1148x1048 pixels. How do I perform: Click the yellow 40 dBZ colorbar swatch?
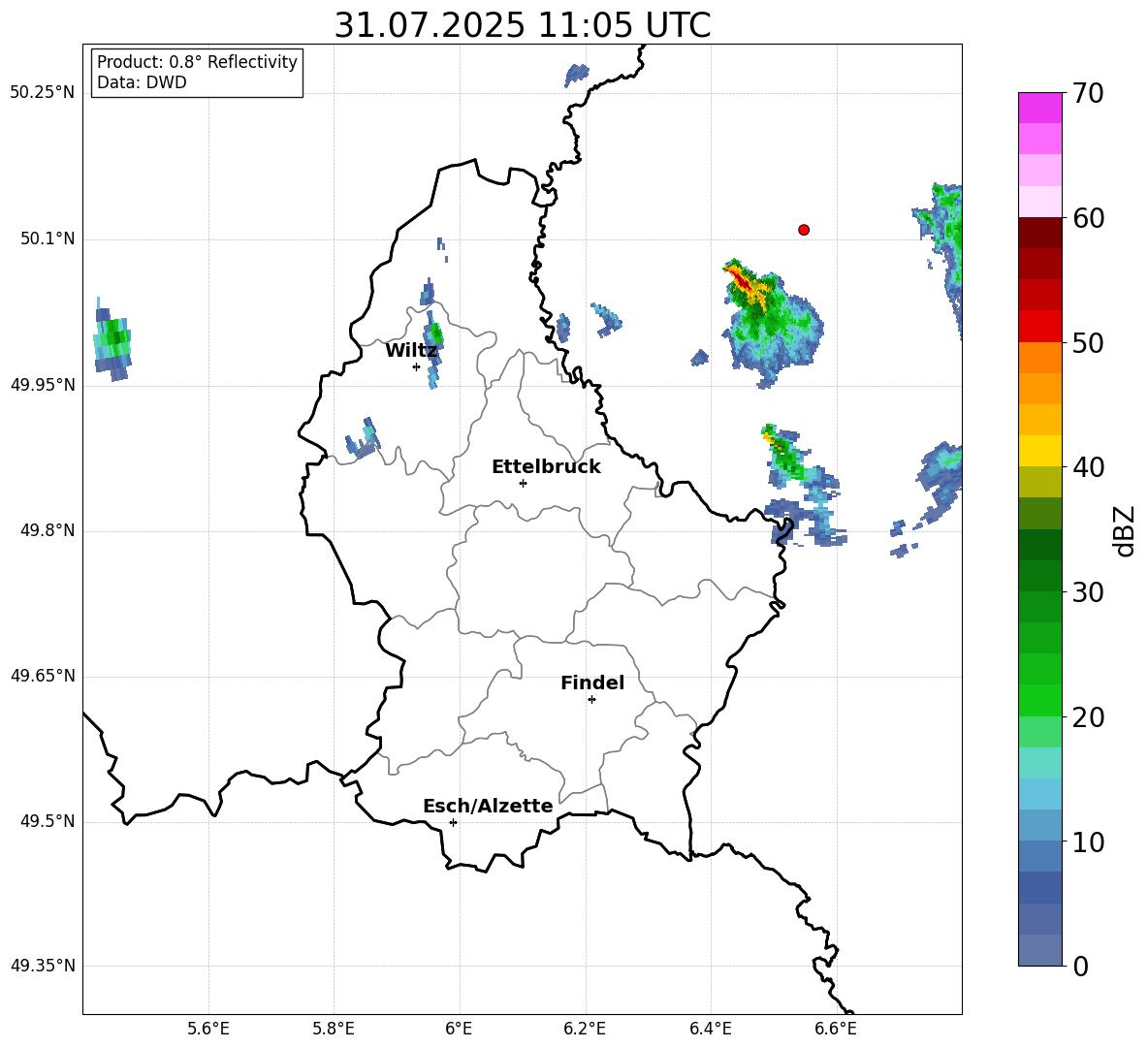[x=1039, y=451]
